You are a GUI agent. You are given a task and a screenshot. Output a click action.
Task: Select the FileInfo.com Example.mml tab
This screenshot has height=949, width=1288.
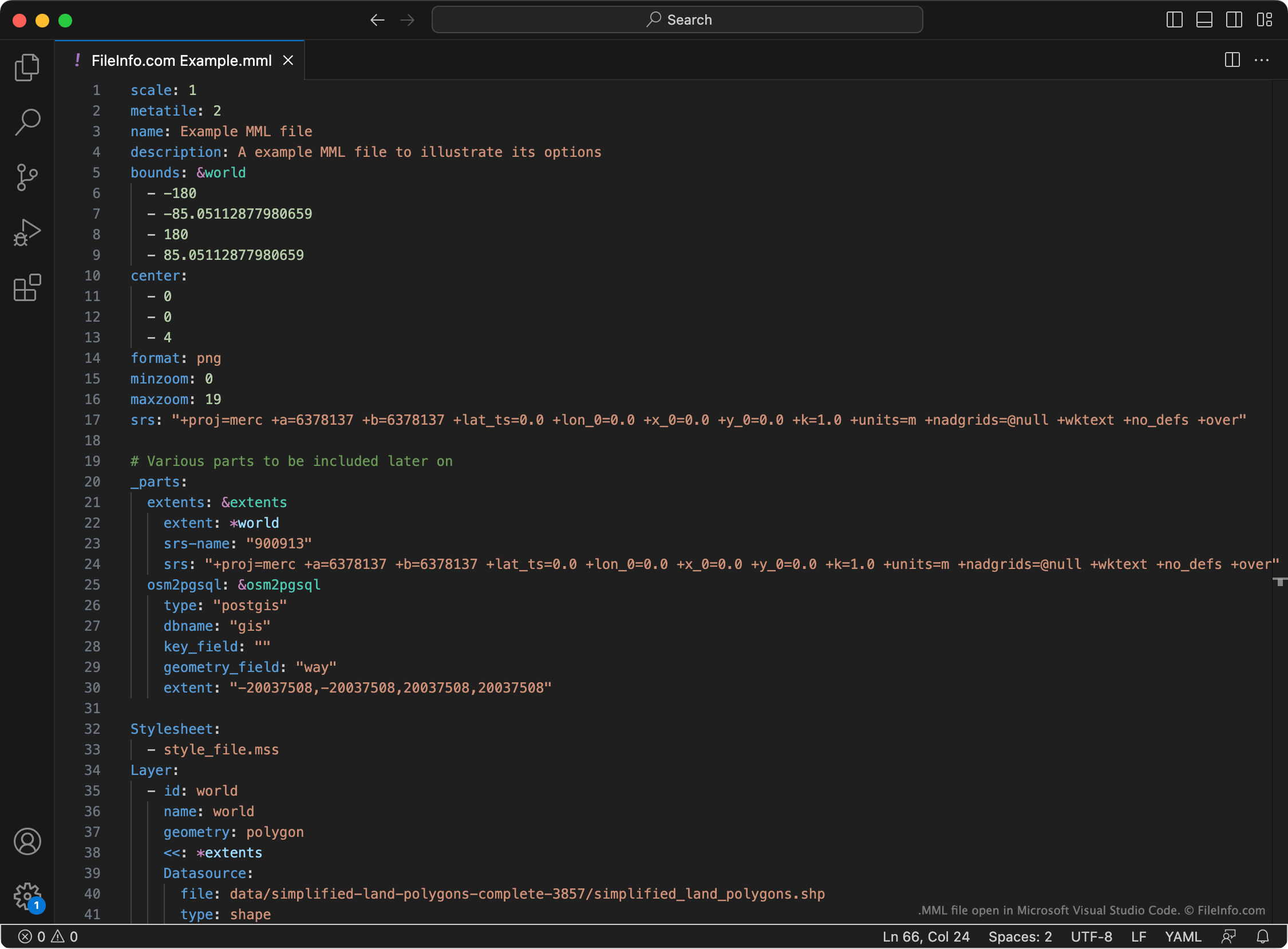point(180,60)
